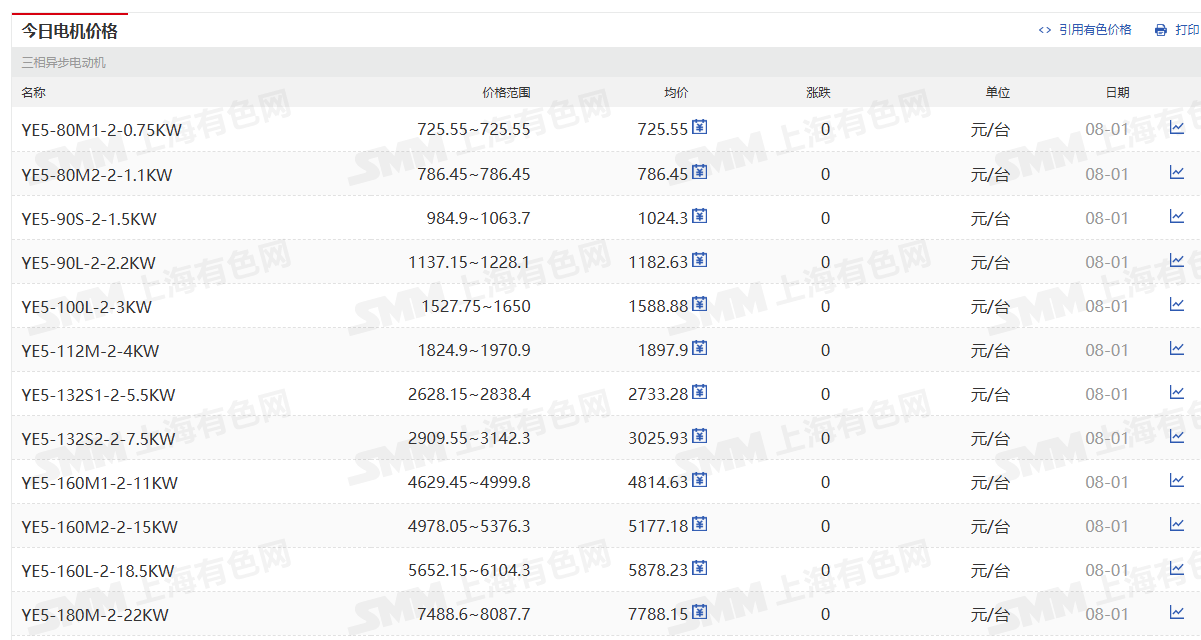Image resolution: width=1201 pixels, height=640 pixels.
Task: Open the YE5-90L-2-2.2KW product name
Action: [89, 263]
